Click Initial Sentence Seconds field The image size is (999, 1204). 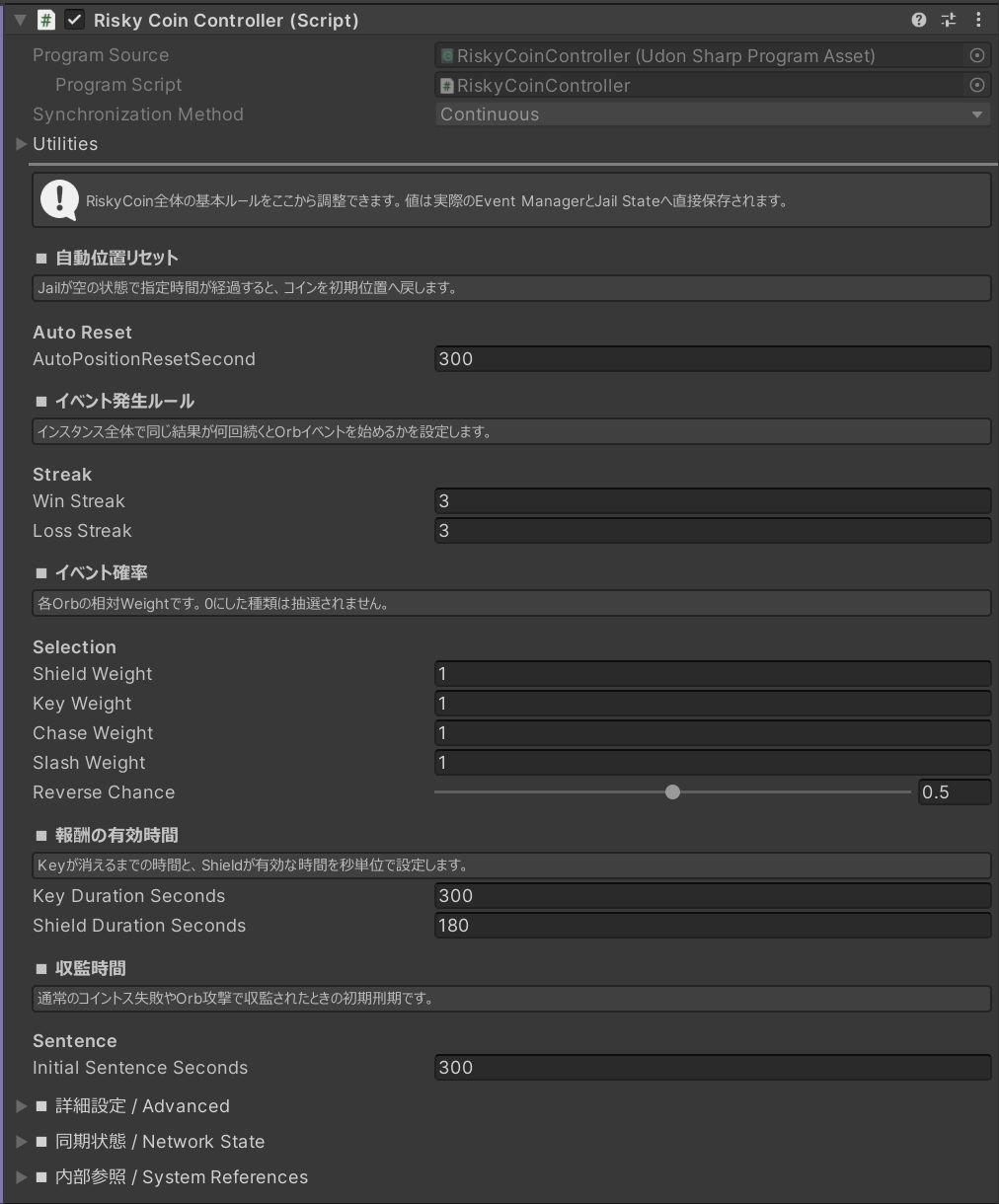click(713, 1068)
